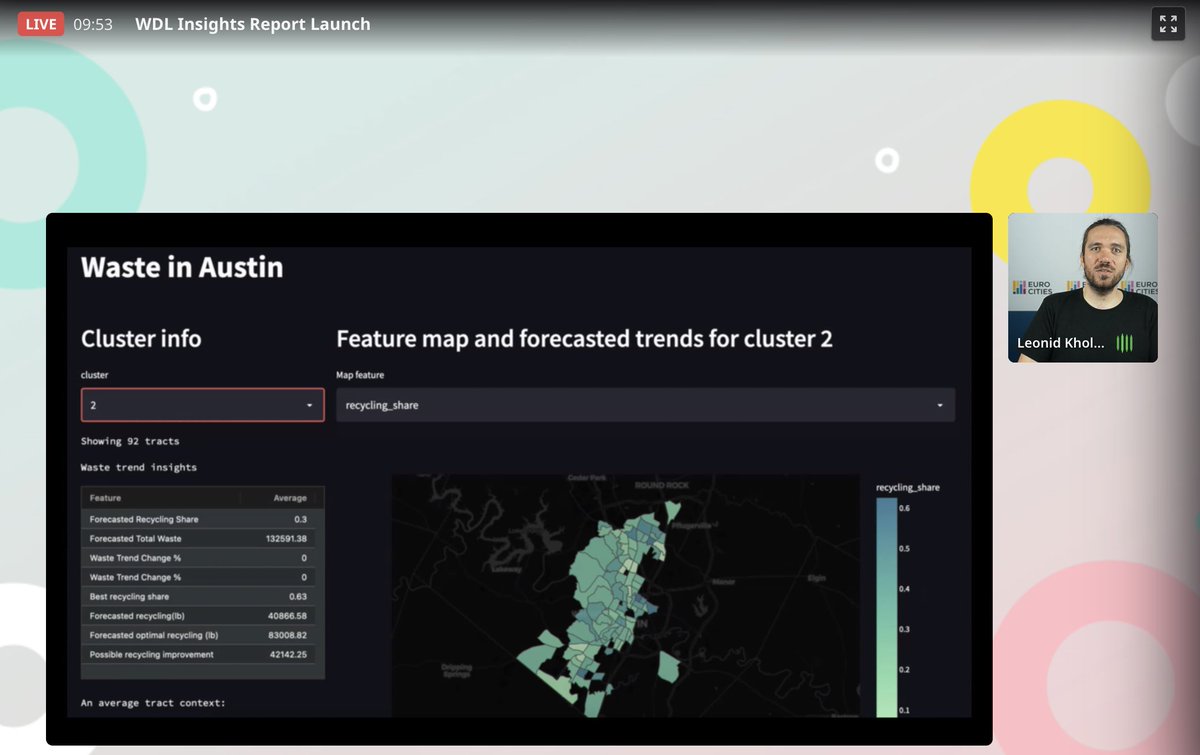Click the WDL Insights Report Launch title
Screen dimensions: 1200x755
pyautogui.click(x=253, y=24)
